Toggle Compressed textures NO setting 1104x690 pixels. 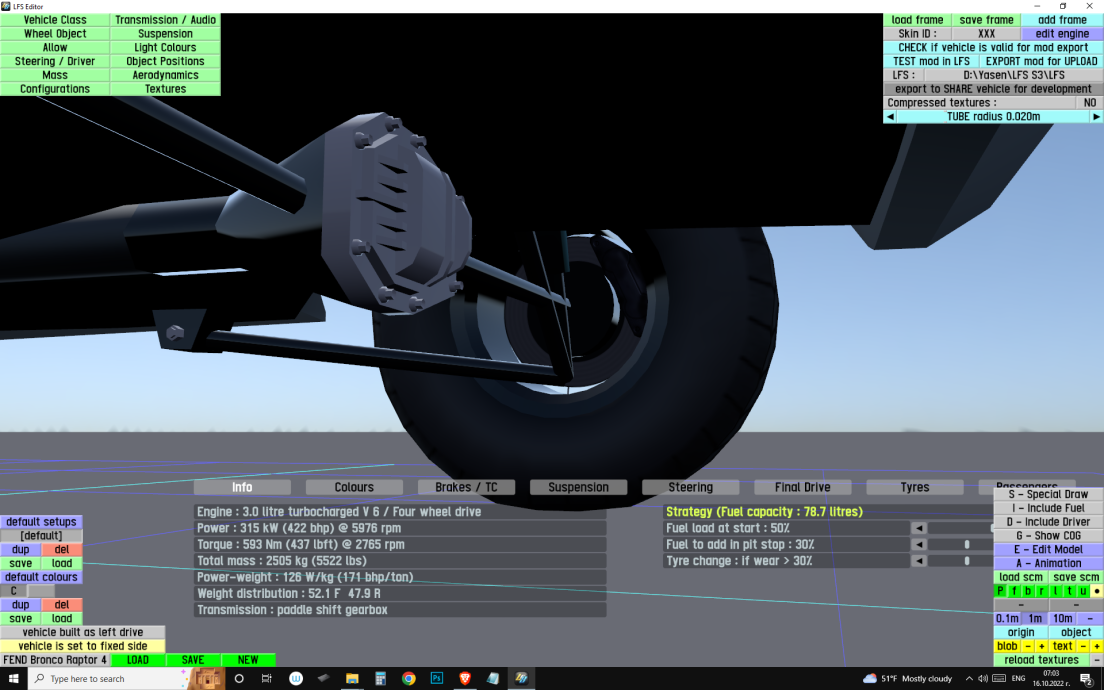[x=1089, y=103]
